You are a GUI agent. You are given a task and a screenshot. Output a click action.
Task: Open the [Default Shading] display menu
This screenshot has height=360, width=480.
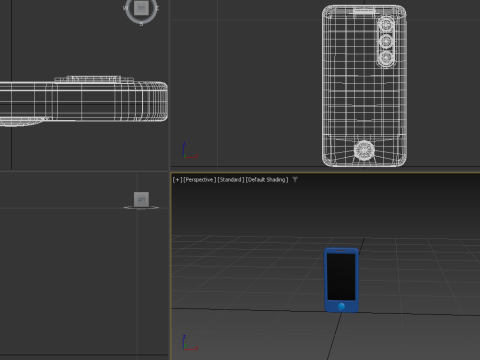click(267, 180)
